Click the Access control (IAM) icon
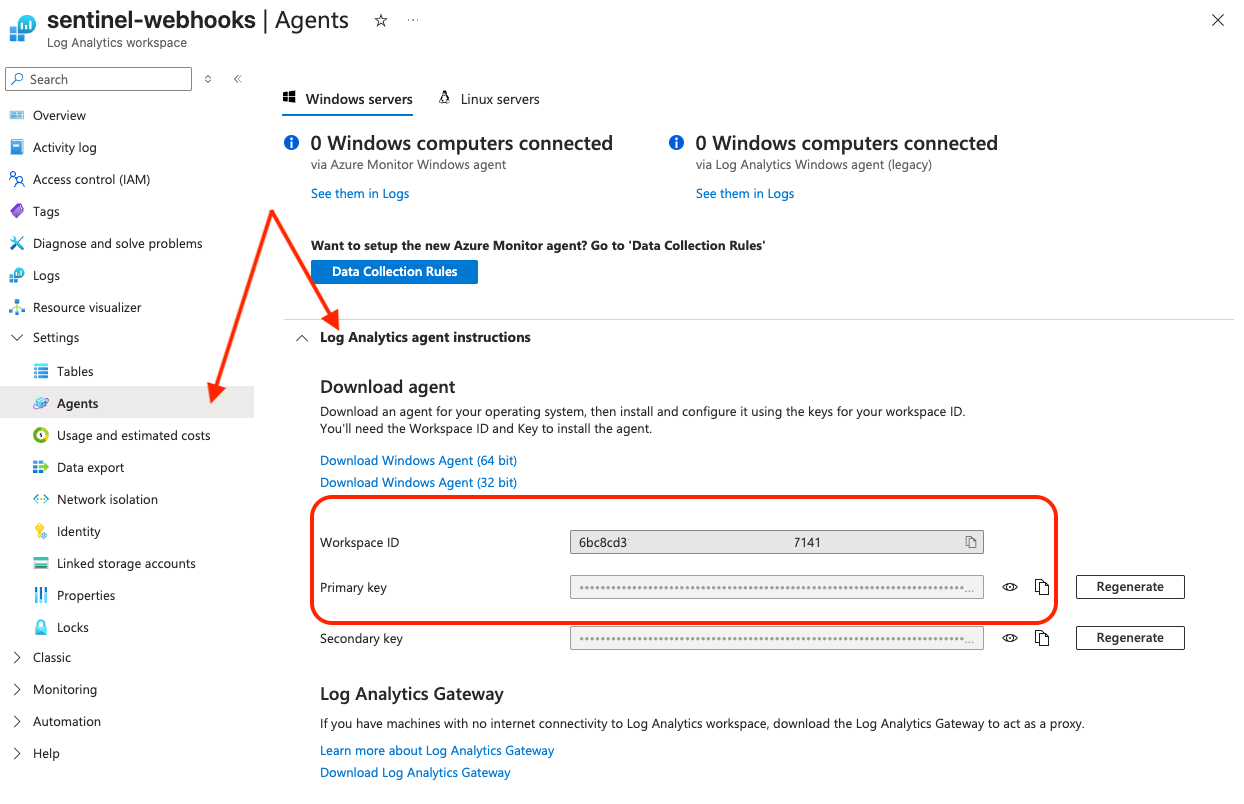 click(x=16, y=180)
